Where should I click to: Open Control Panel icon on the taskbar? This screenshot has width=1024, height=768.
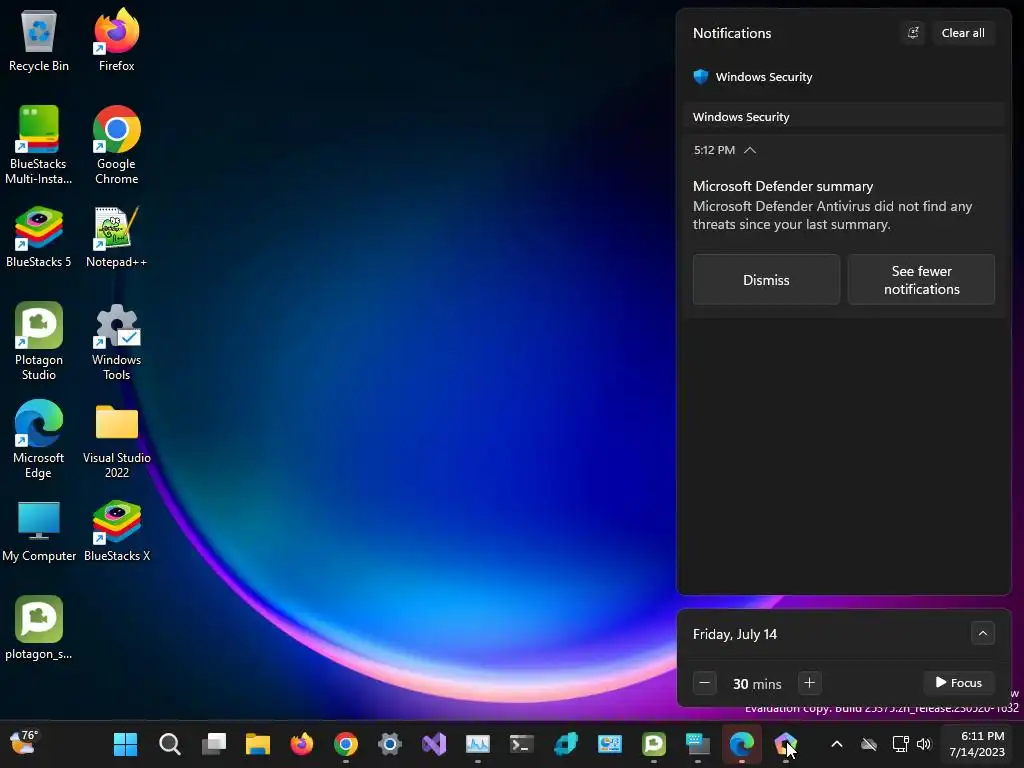610,744
